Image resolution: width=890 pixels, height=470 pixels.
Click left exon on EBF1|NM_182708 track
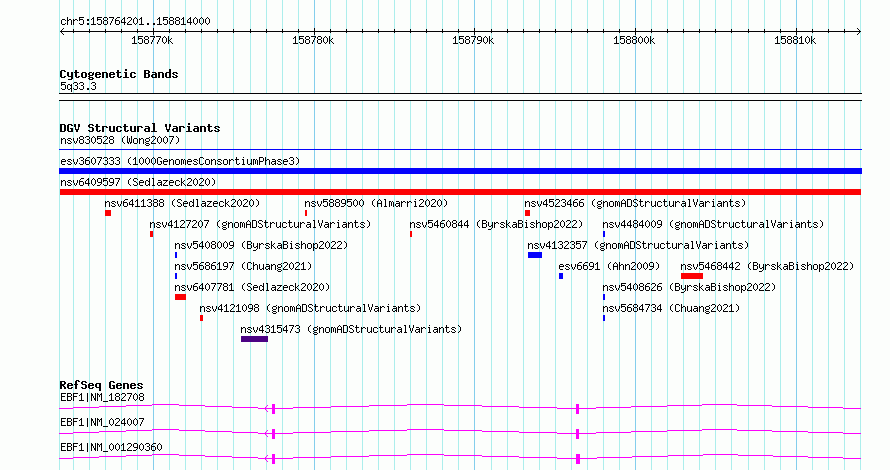click(274, 409)
